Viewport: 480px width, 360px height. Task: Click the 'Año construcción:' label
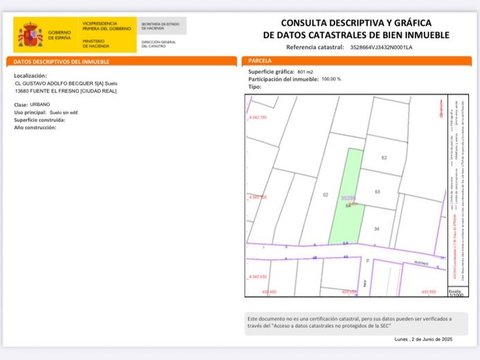tap(35, 128)
